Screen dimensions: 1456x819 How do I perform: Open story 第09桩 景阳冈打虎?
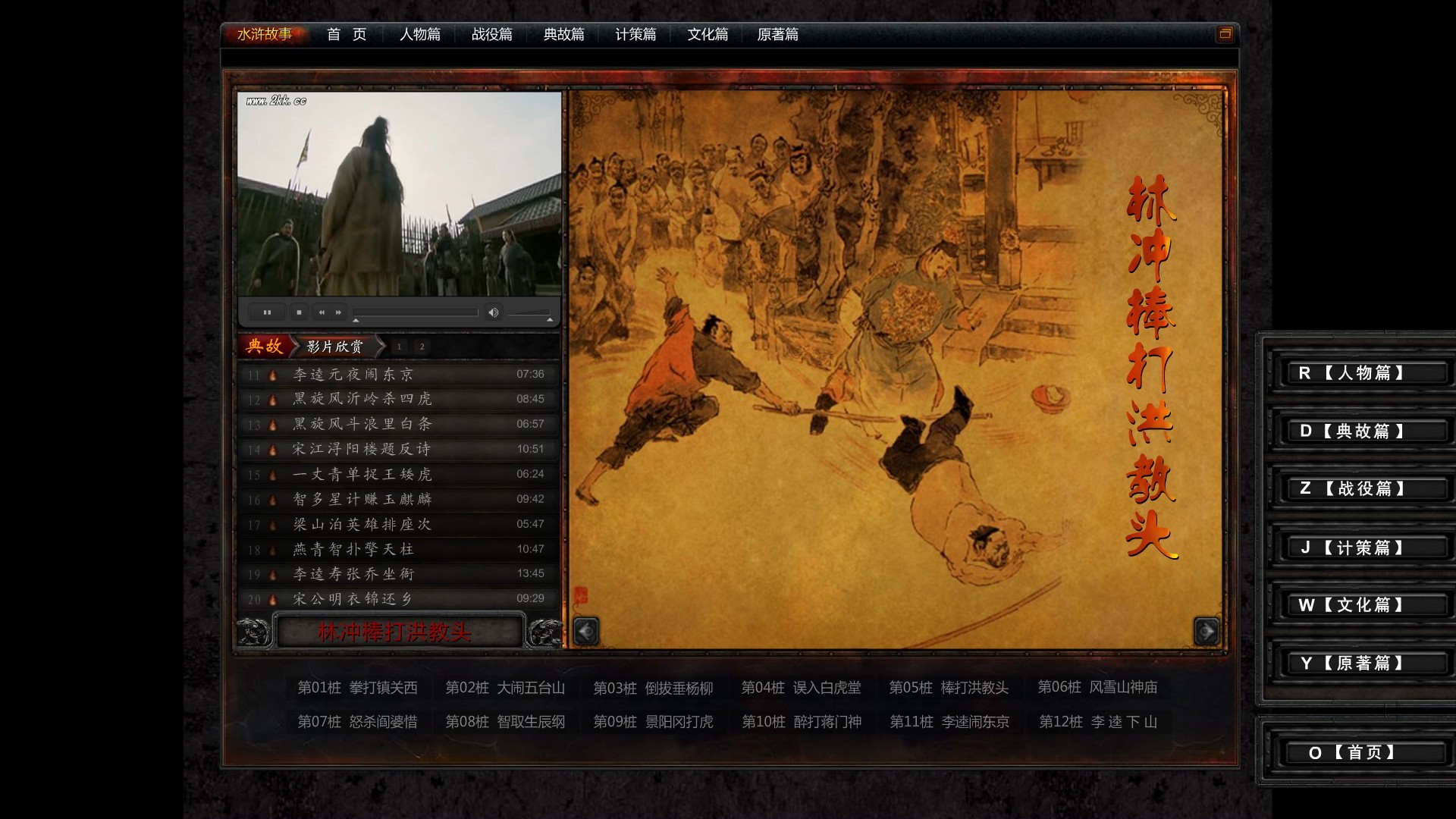click(653, 722)
